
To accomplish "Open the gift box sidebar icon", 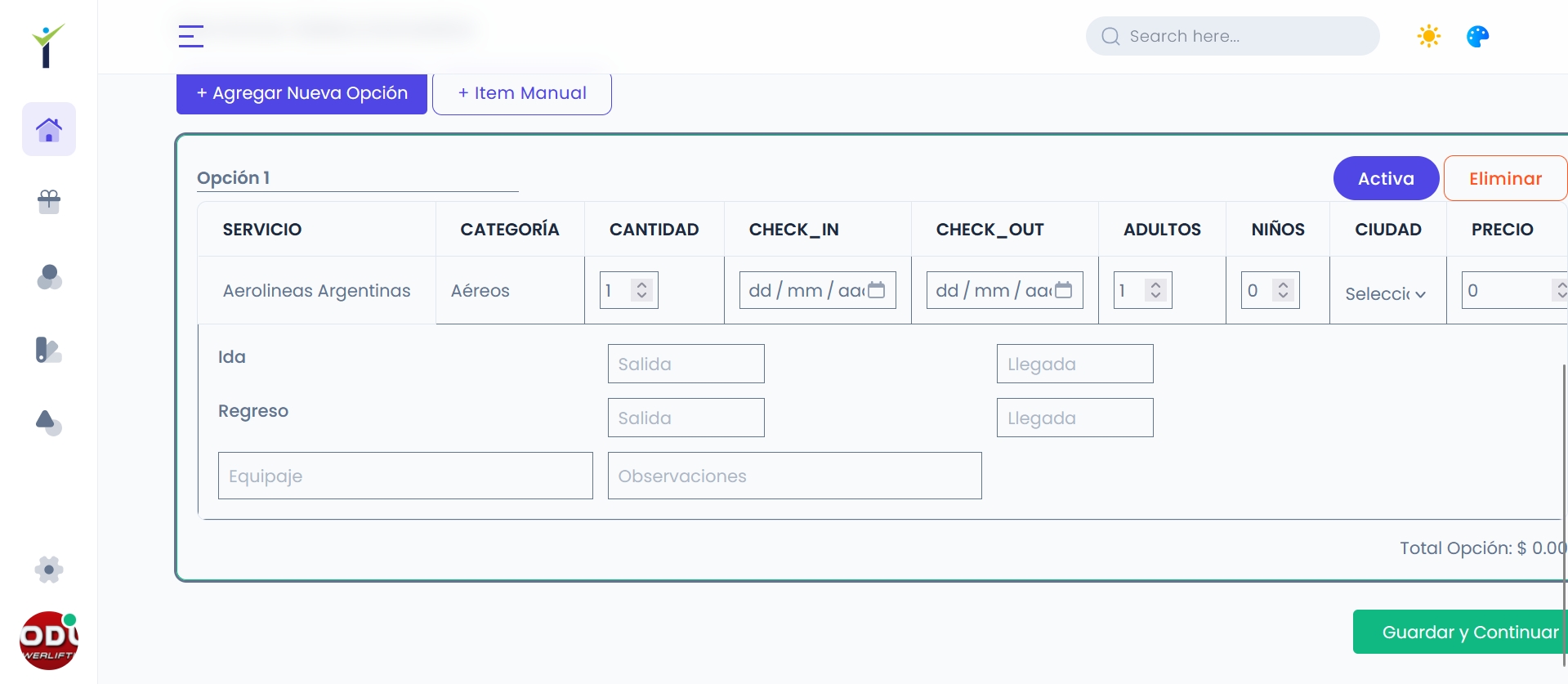I will pyautogui.click(x=49, y=201).
